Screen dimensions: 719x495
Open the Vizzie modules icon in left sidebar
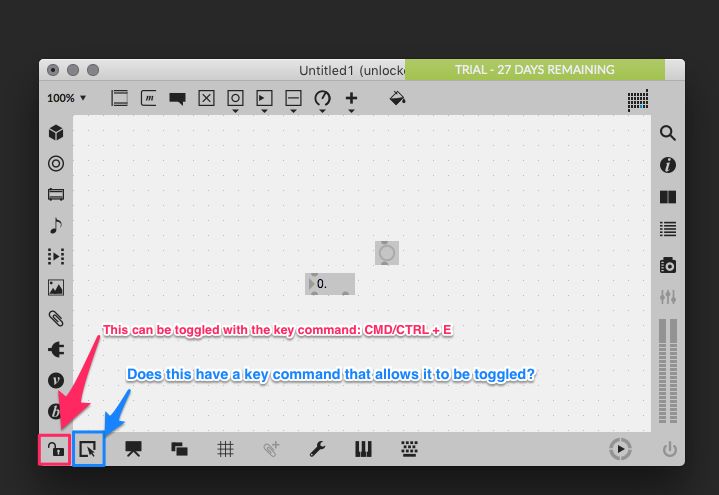tap(56, 380)
